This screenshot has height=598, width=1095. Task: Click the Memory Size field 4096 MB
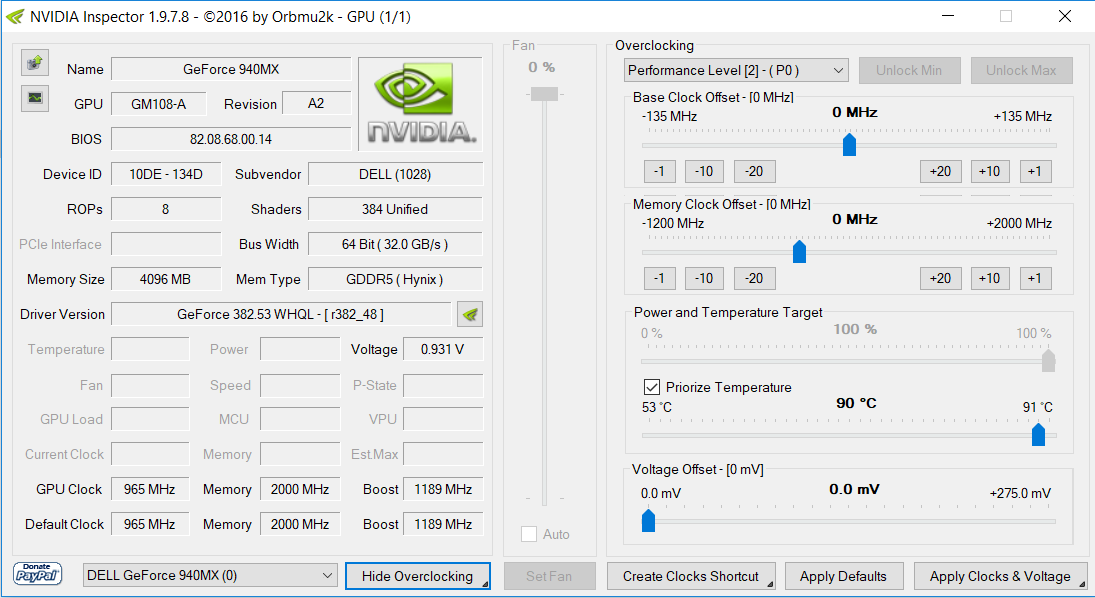pos(166,279)
